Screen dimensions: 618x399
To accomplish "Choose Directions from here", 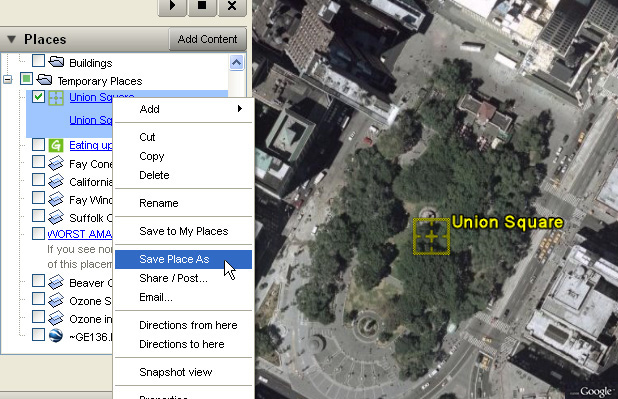I will point(184,325).
